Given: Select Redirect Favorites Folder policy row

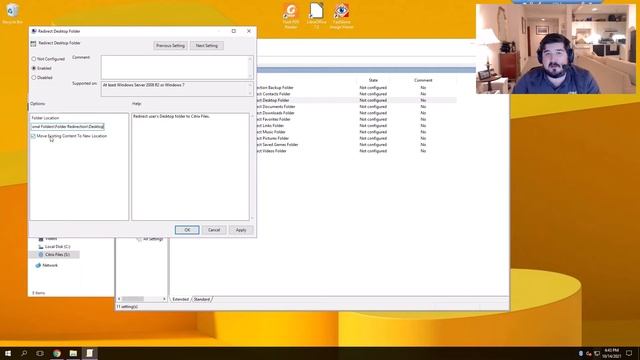Looking at the screenshot, I should click(355, 119).
